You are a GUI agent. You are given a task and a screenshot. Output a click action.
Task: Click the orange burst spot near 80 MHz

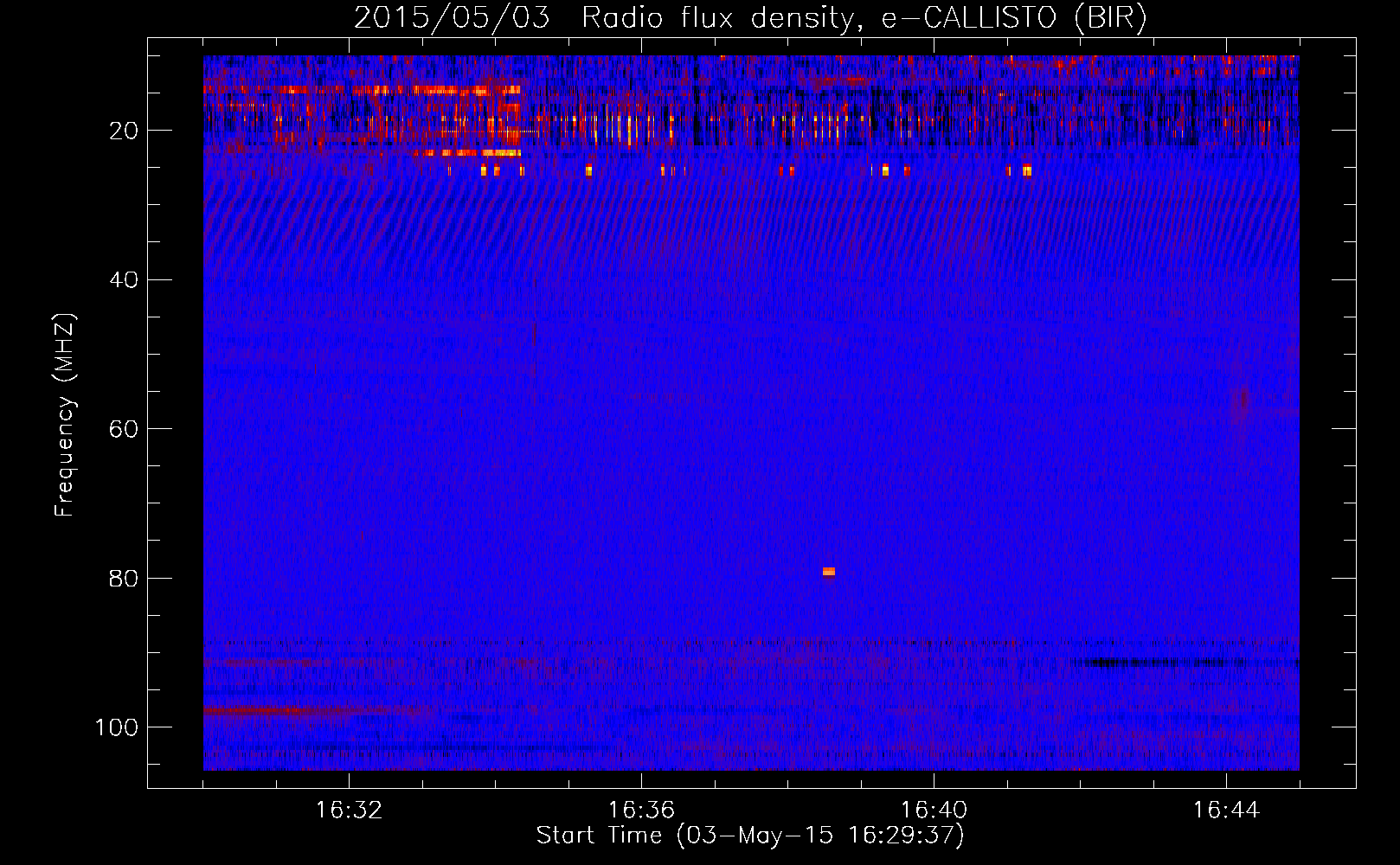tap(829, 572)
